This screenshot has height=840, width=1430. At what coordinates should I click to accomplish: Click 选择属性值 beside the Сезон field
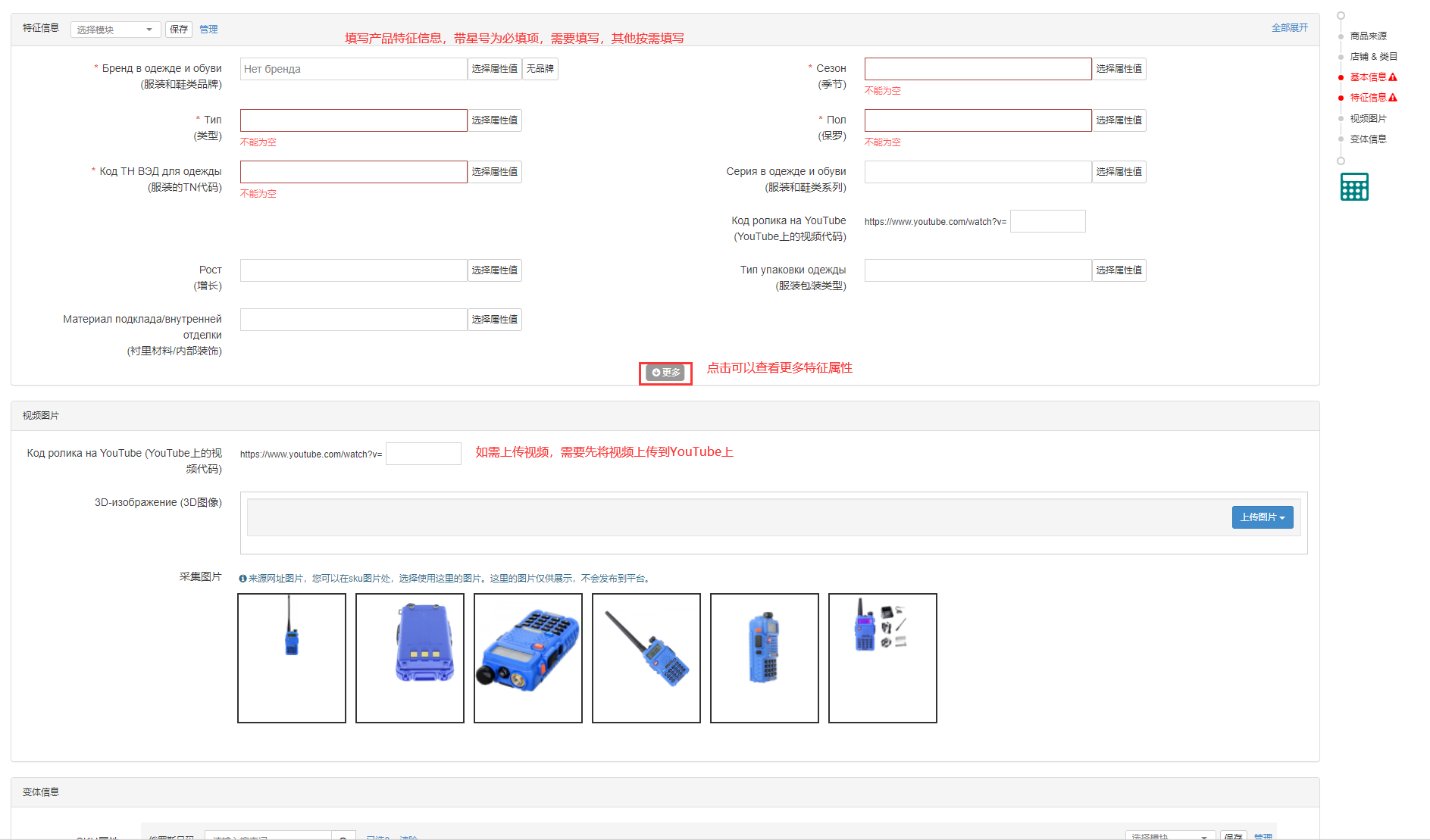click(1119, 69)
